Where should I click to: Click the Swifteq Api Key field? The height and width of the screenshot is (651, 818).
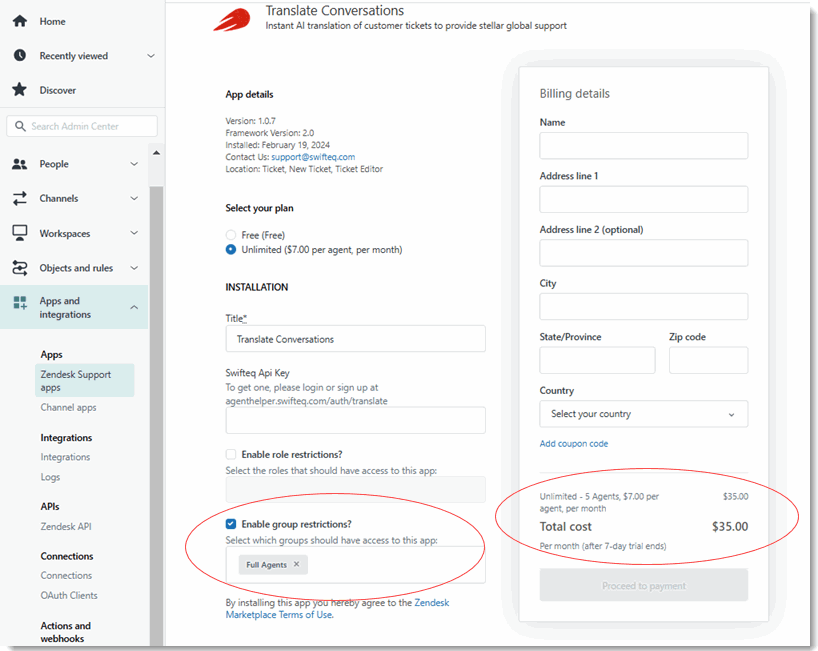[x=355, y=420]
